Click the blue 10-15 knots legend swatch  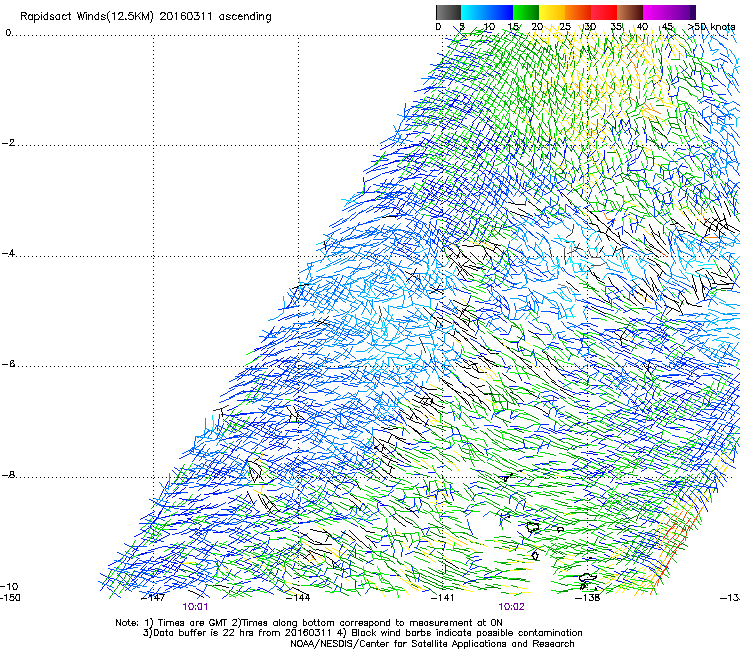tap(499, 12)
